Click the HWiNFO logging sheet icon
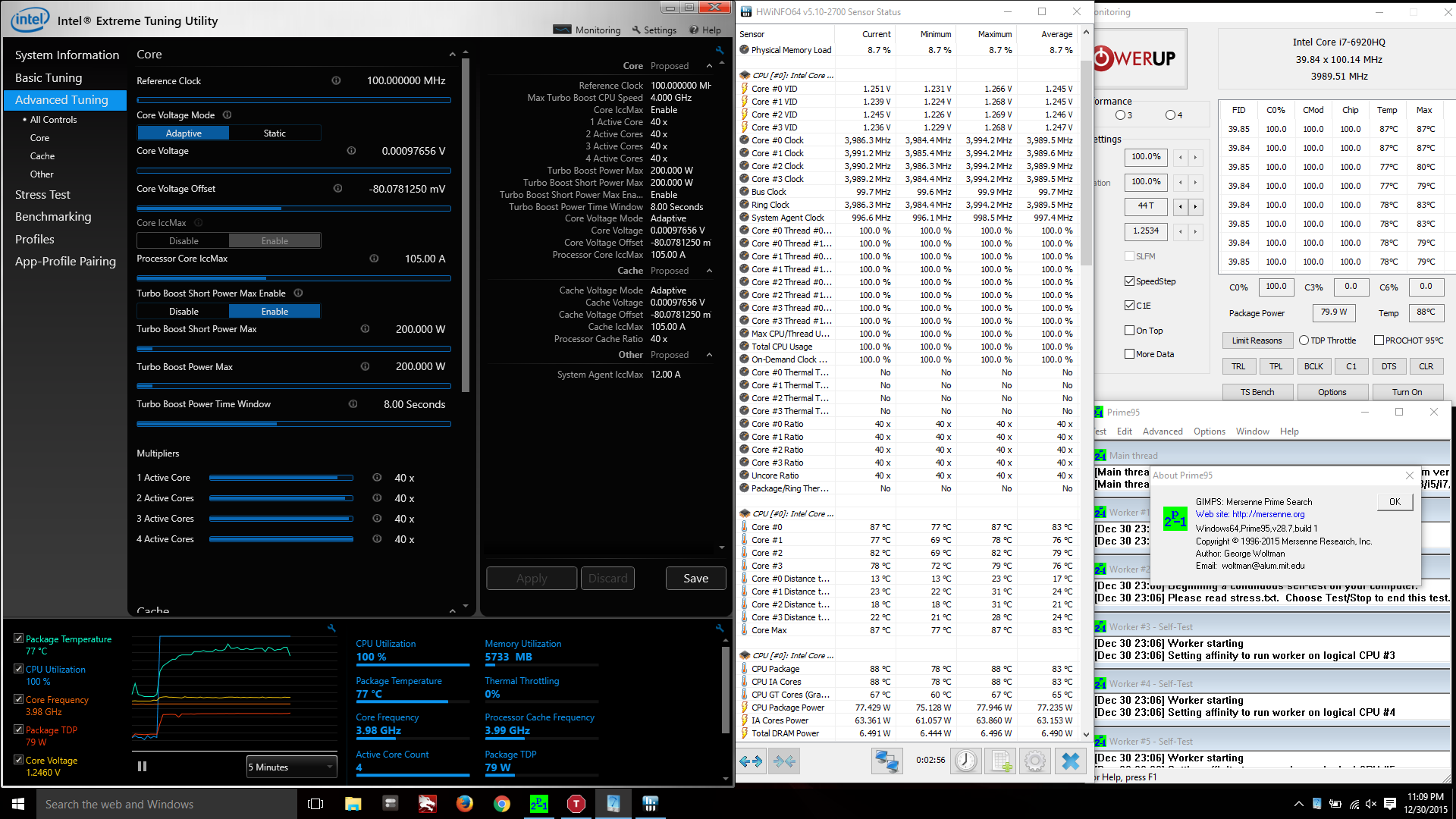 click(1000, 761)
